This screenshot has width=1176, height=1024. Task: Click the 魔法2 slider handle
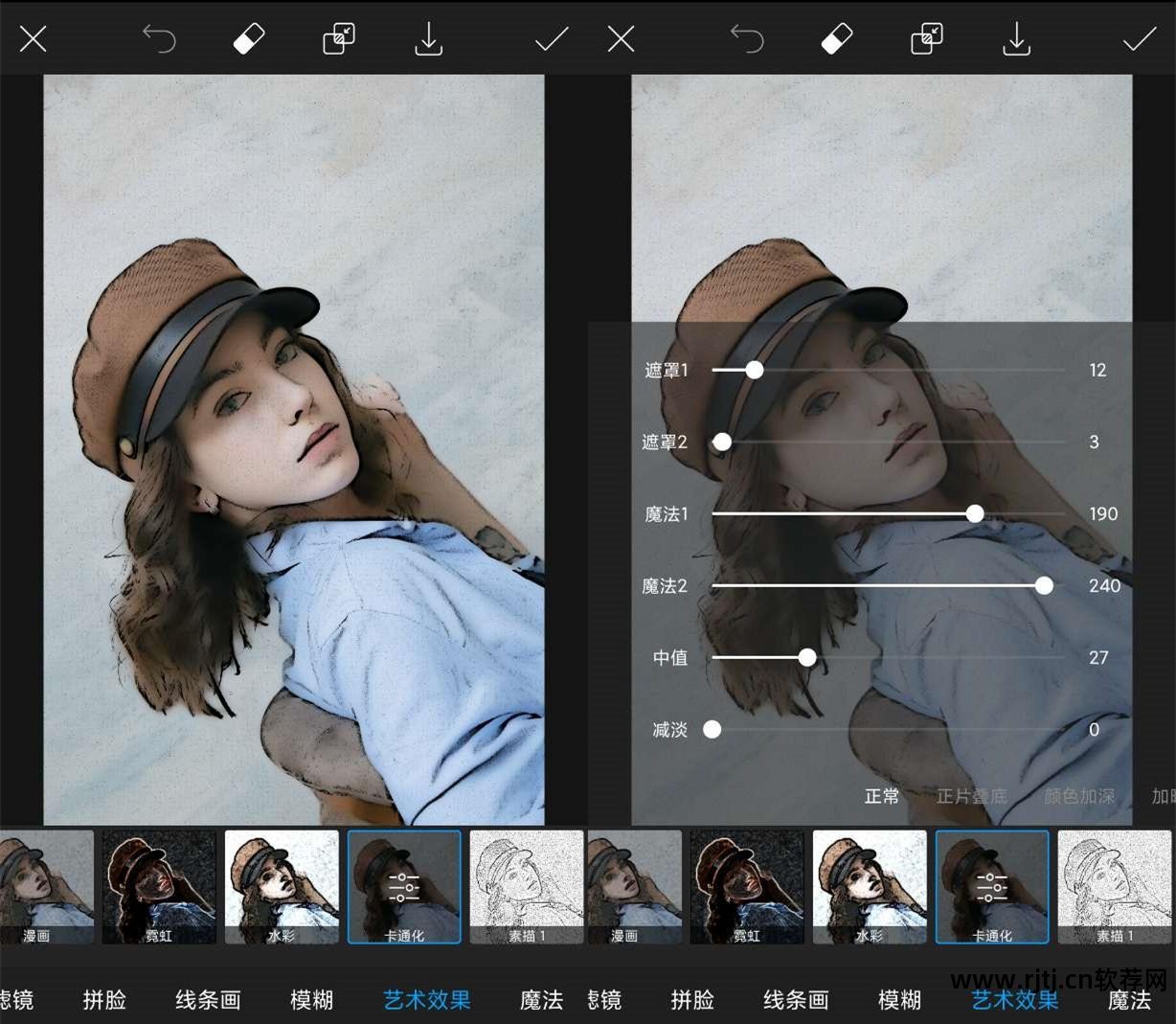click(x=1044, y=585)
